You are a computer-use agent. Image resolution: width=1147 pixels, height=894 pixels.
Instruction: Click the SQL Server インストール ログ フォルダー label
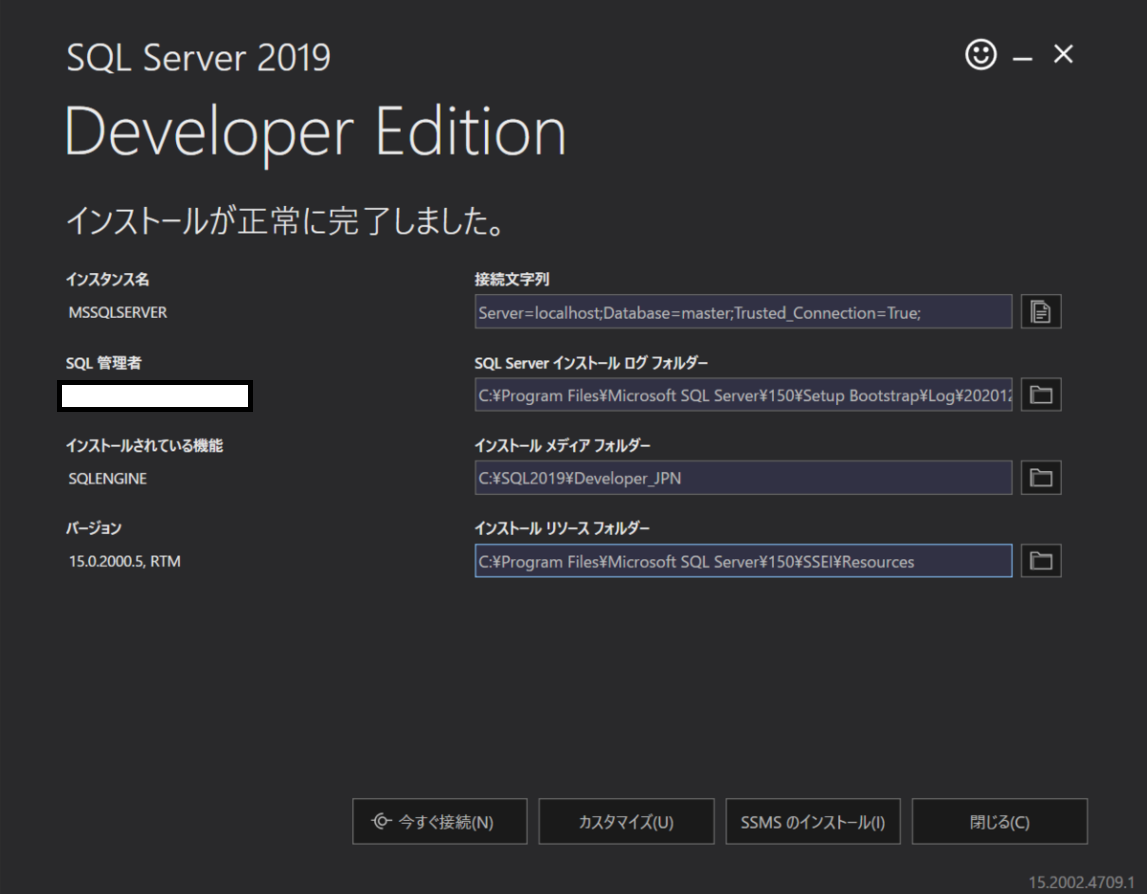coord(591,363)
